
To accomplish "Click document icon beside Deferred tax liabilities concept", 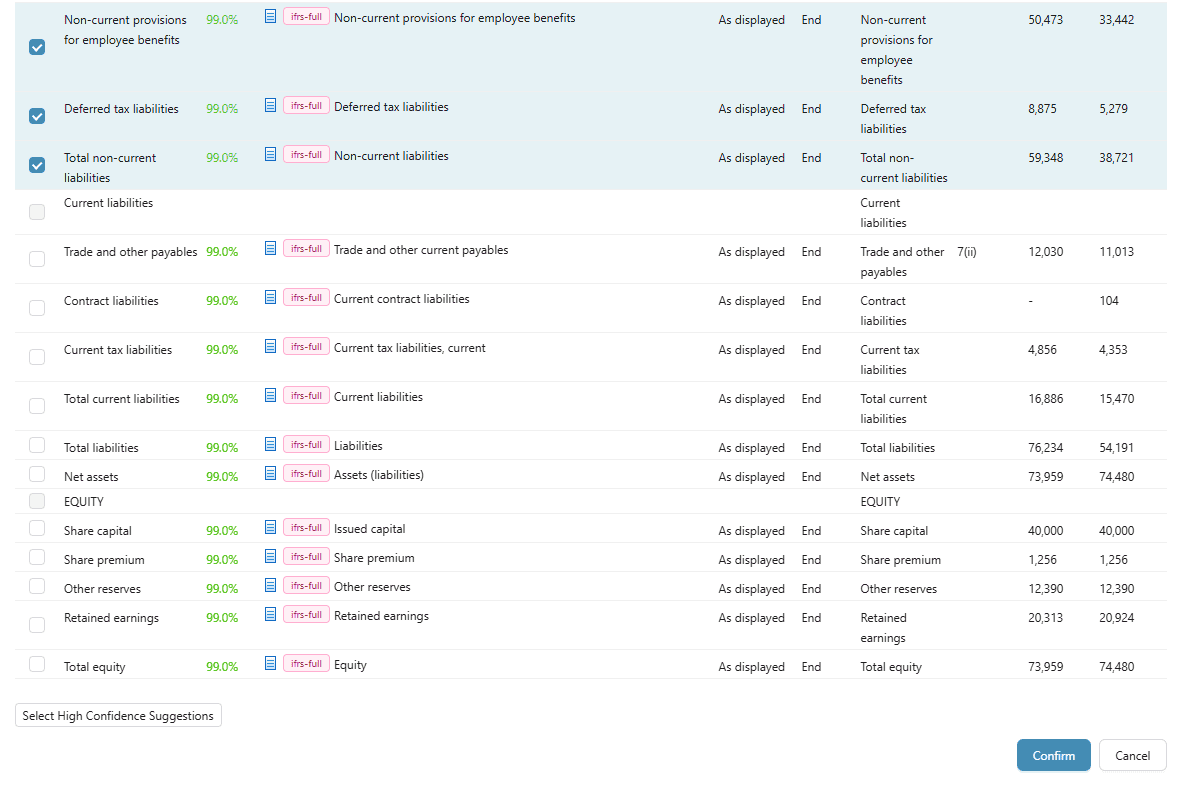I will (270, 105).
